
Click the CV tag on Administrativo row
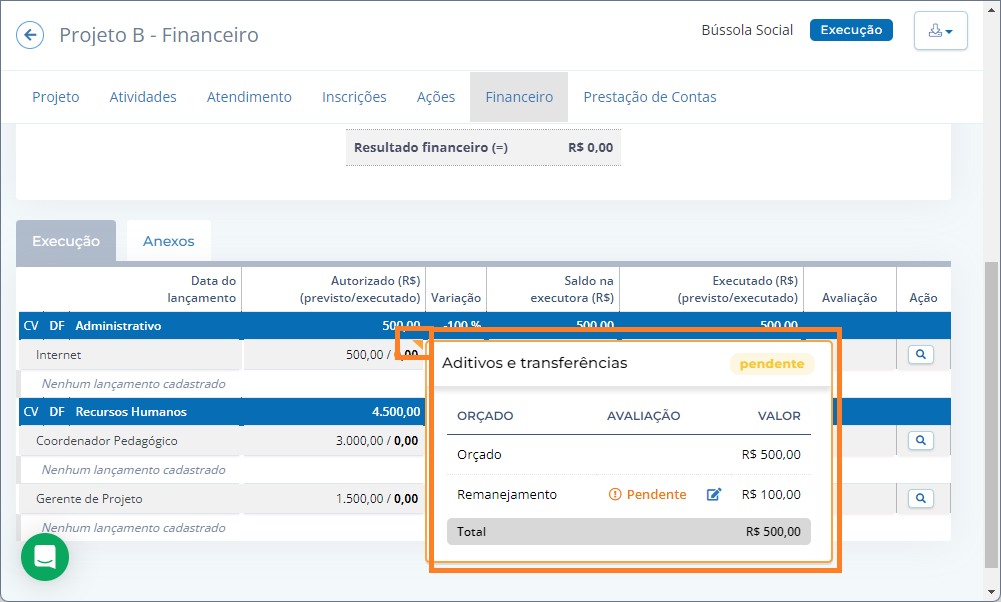point(31,326)
